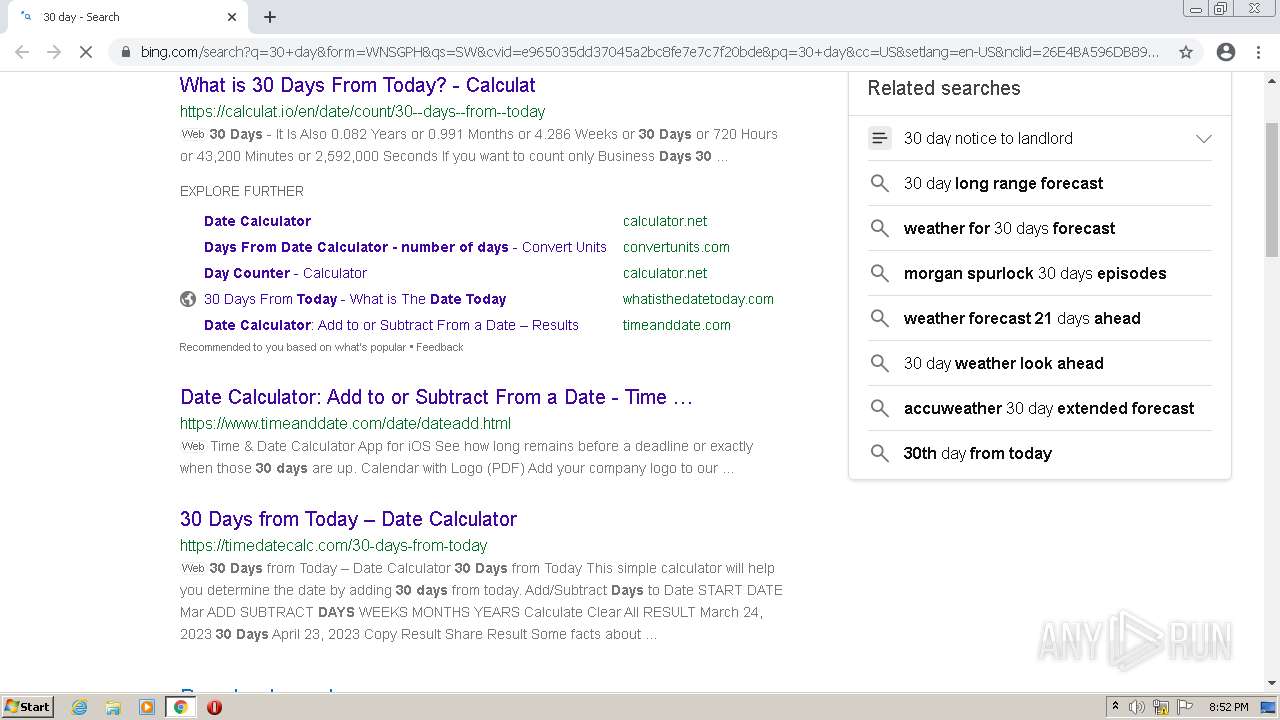Click magnifier icon for forecast 21 days
This screenshot has width=1280, height=720.
click(x=879, y=318)
